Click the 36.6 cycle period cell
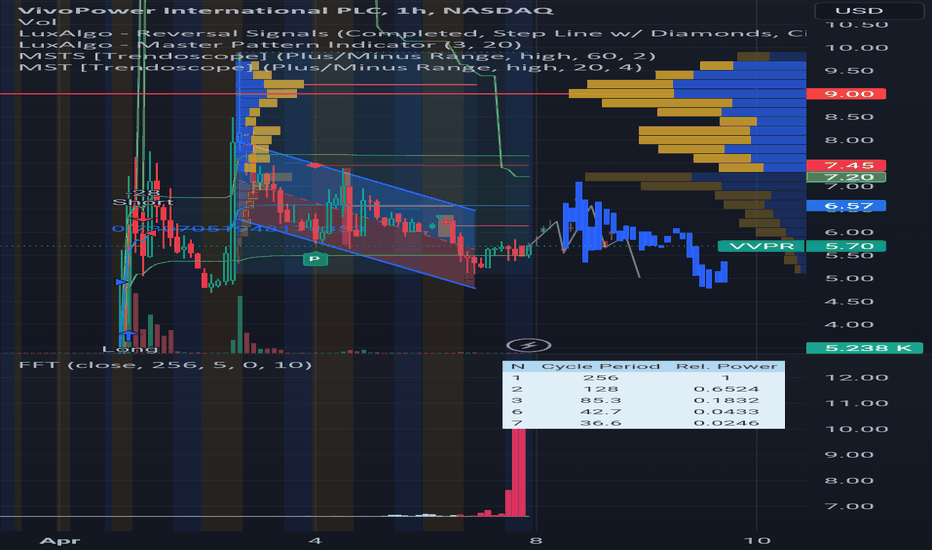Screen dimensions: 932x550 (x=600, y=423)
